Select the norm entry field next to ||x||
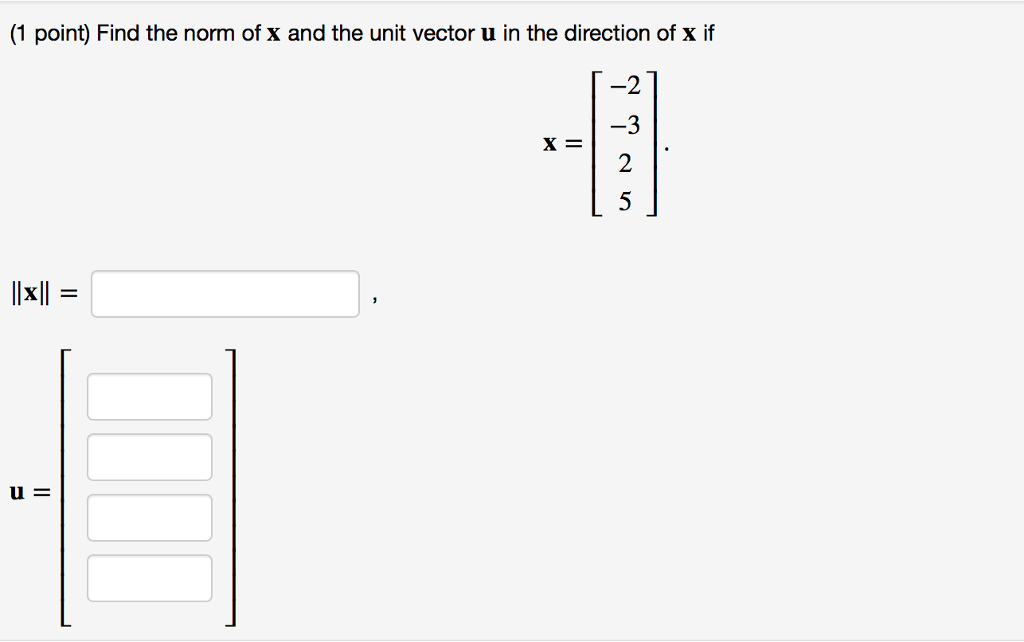This screenshot has height=642, width=1024. [x=225, y=293]
